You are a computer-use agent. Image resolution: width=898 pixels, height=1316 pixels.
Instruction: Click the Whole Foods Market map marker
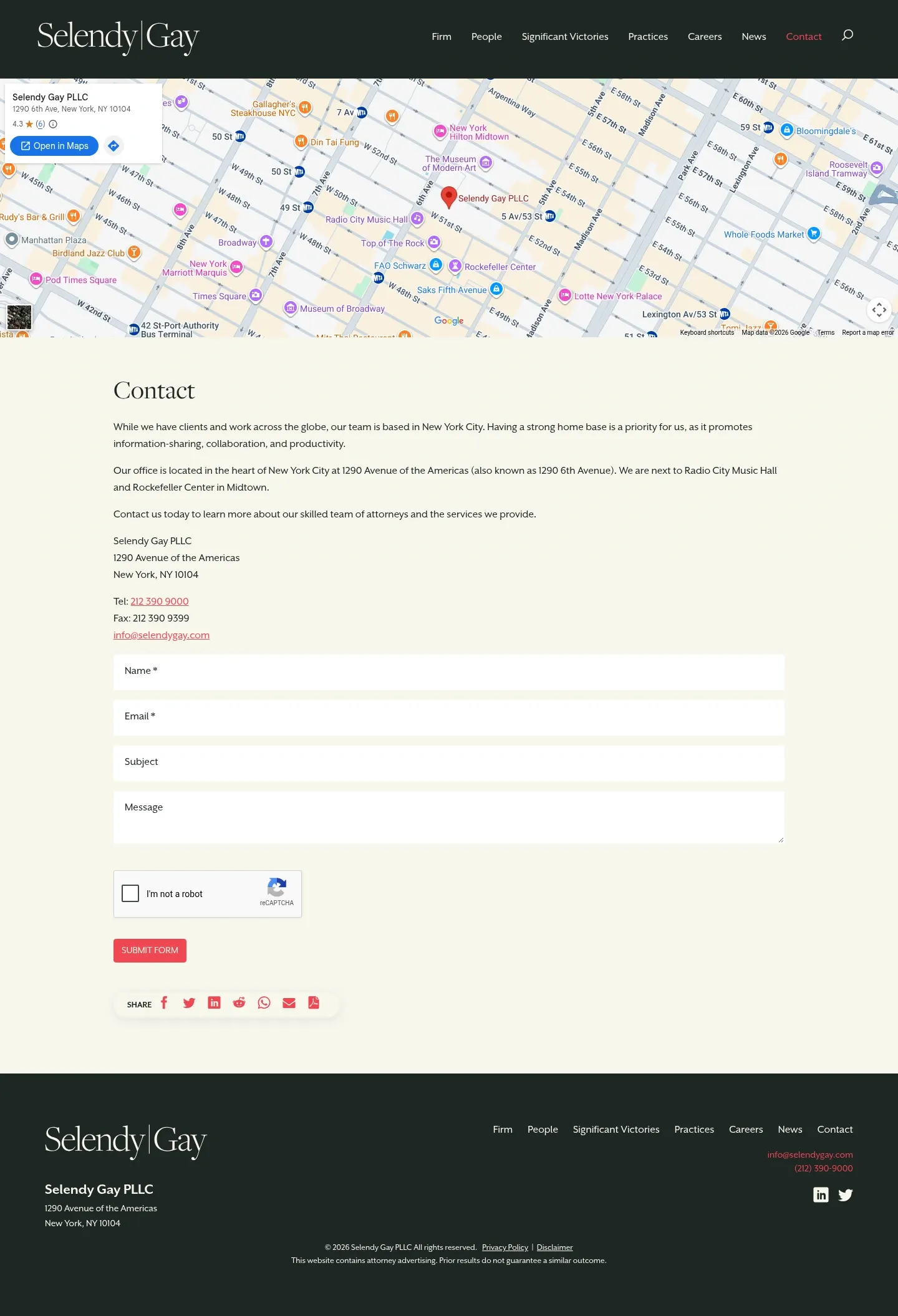(813, 234)
